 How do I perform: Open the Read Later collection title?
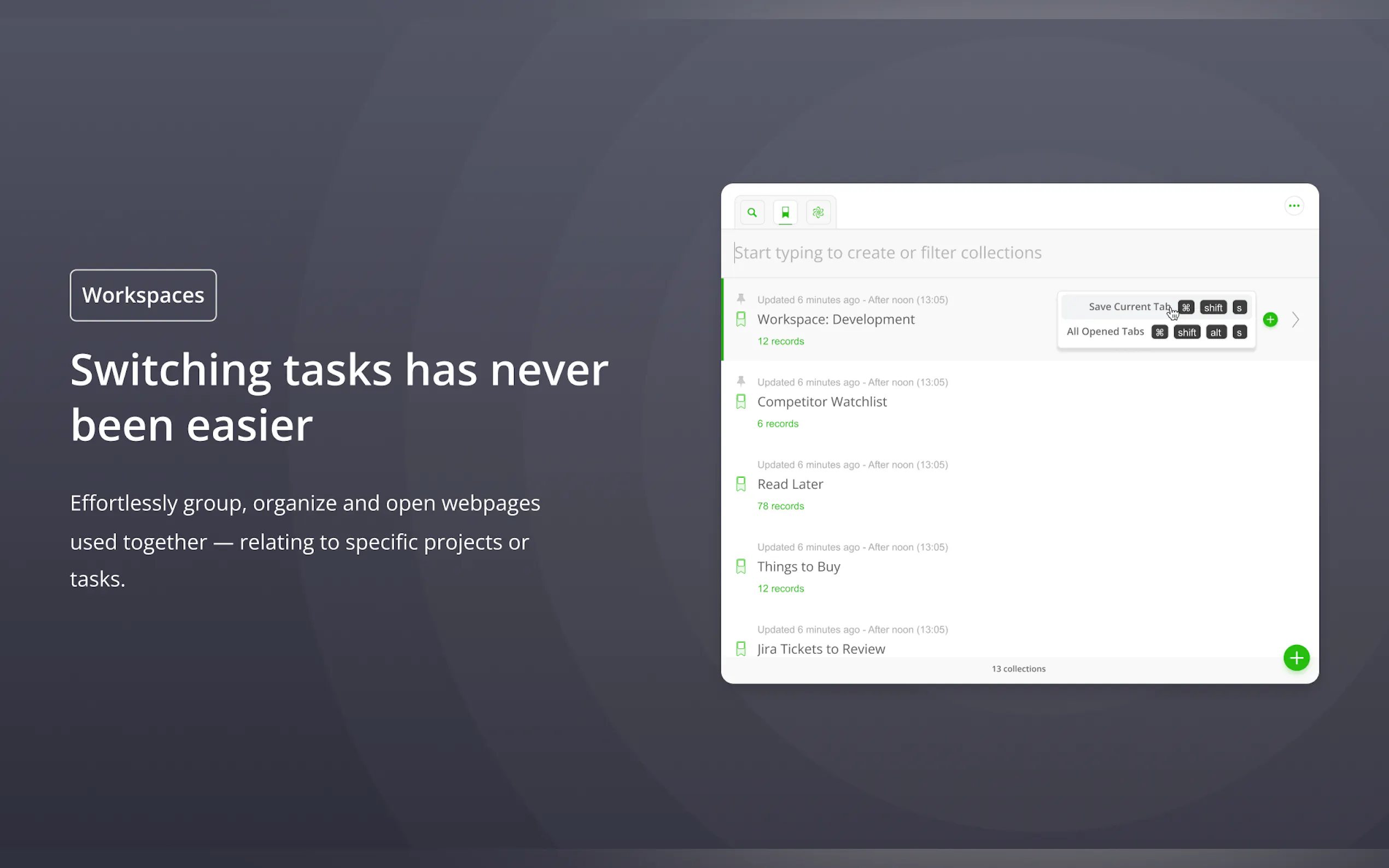tap(790, 484)
